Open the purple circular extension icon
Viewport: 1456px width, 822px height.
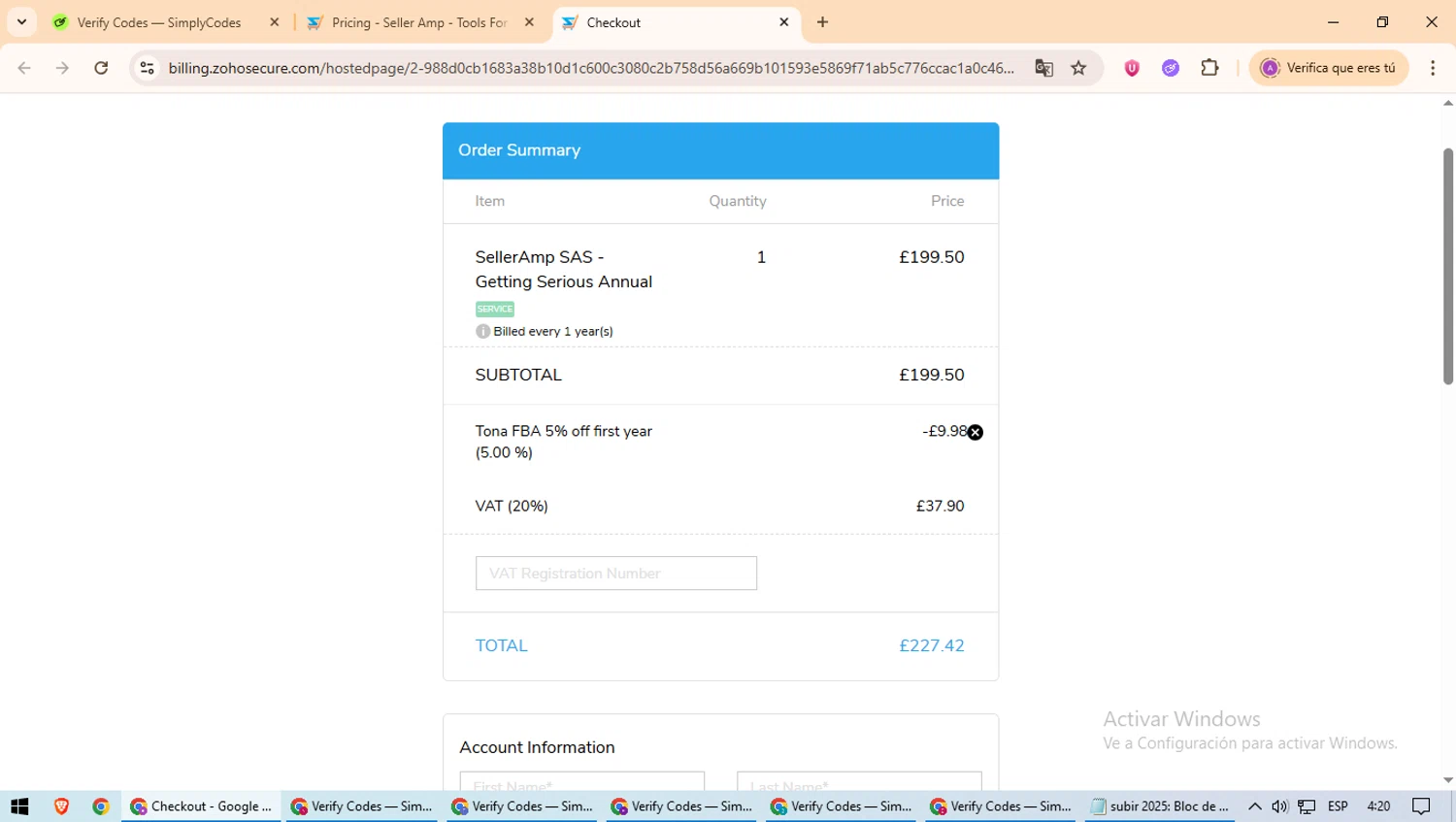coord(1171,68)
